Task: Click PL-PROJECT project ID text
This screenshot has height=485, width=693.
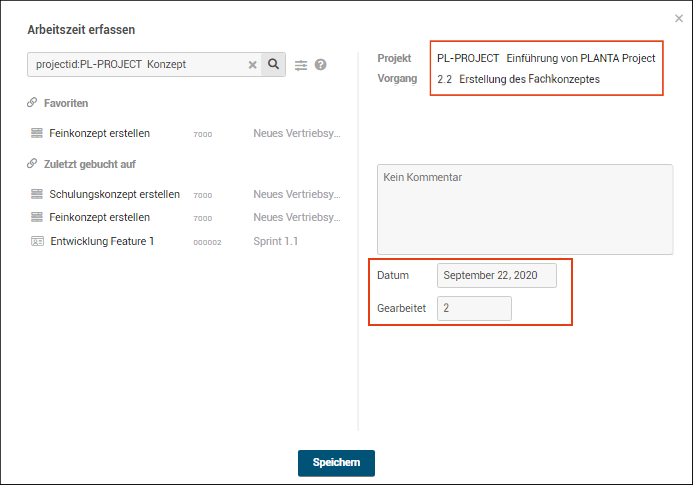Action: coord(468,58)
